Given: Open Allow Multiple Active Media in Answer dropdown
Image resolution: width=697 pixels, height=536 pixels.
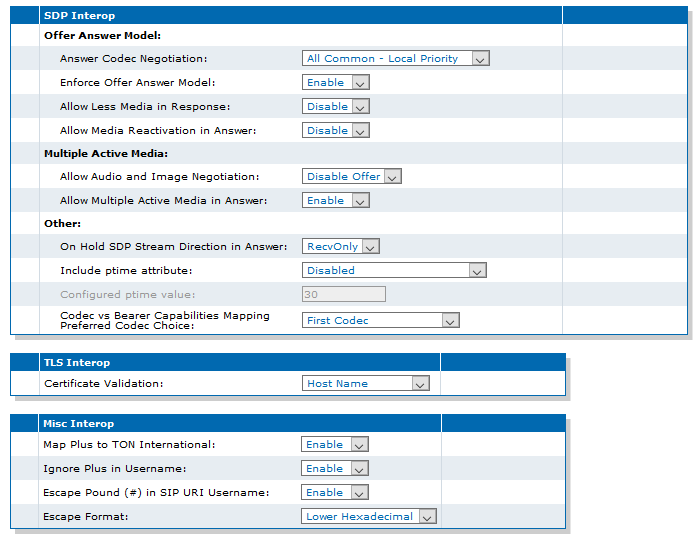Looking at the screenshot, I should pos(336,200).
